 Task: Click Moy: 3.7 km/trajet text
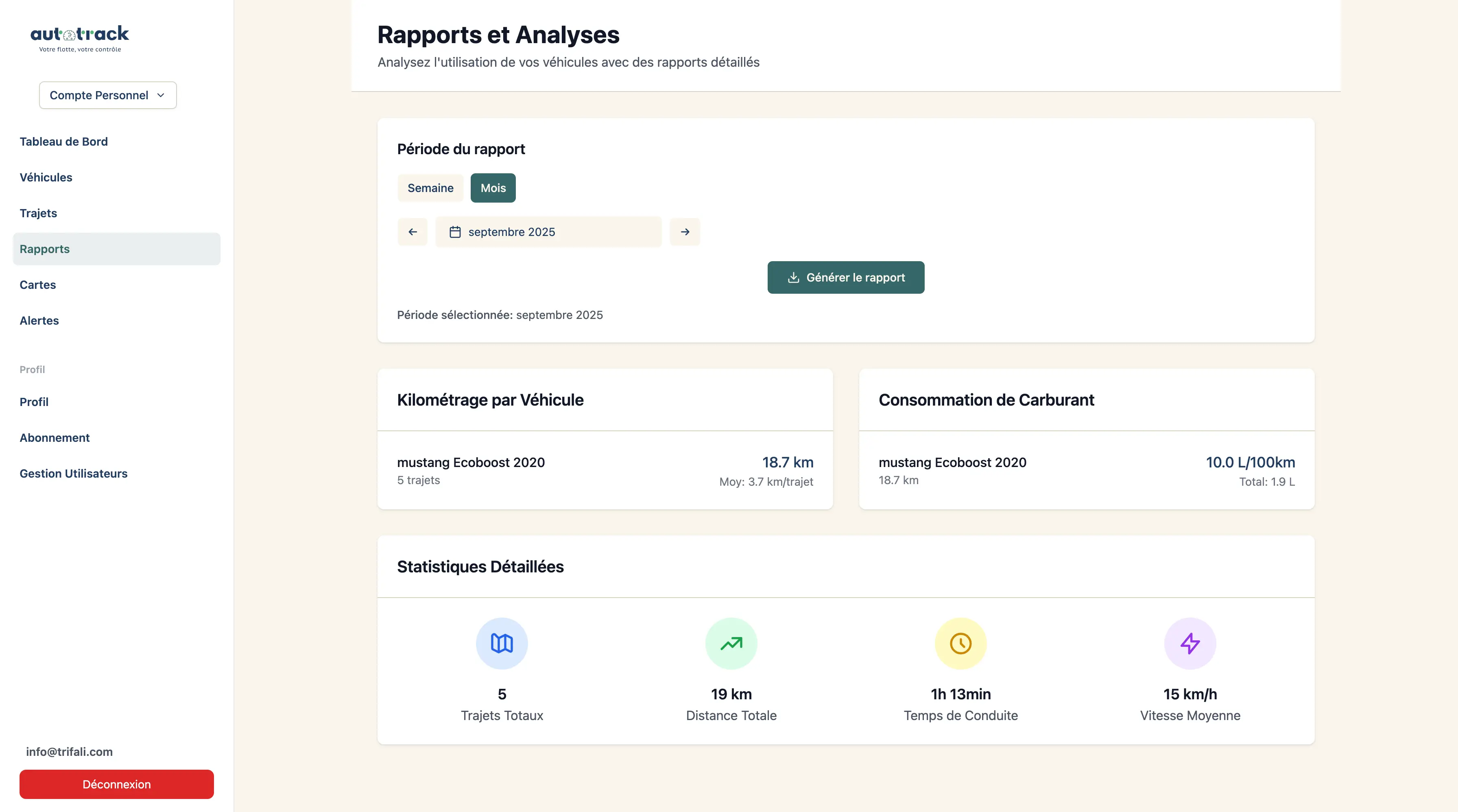(766, 482)
